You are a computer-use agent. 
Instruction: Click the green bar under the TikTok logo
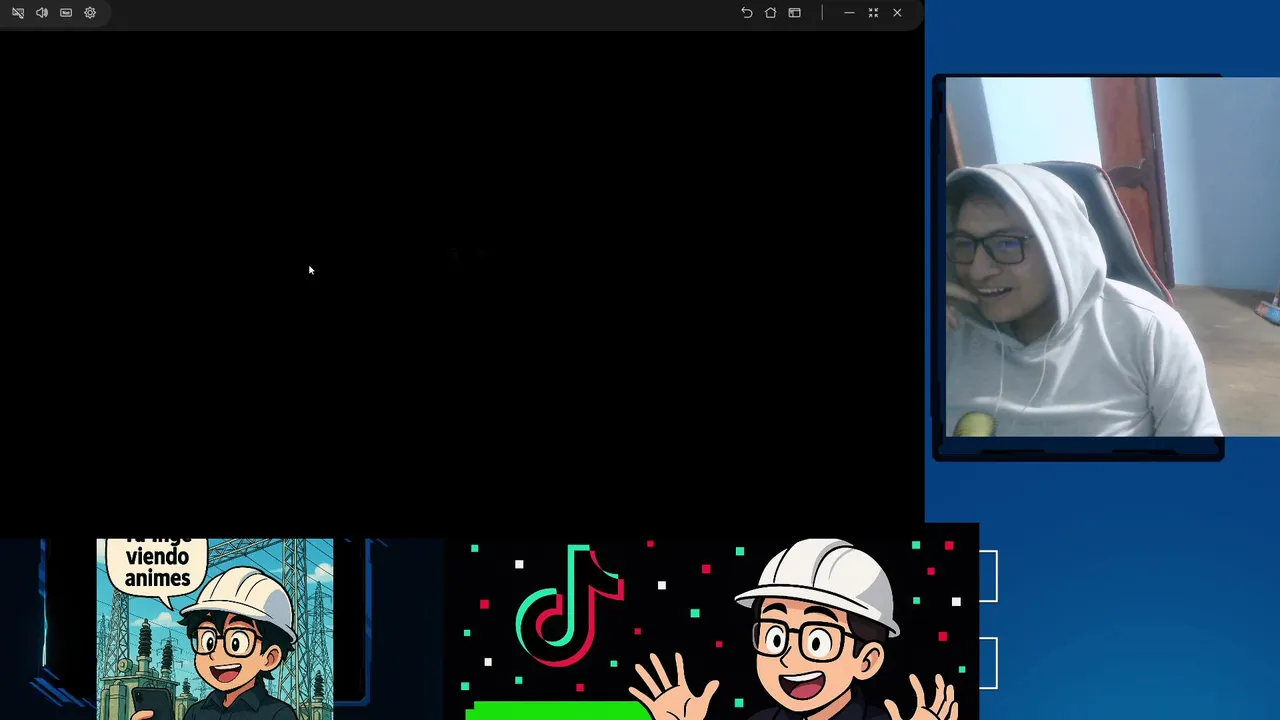click(558, 711)
